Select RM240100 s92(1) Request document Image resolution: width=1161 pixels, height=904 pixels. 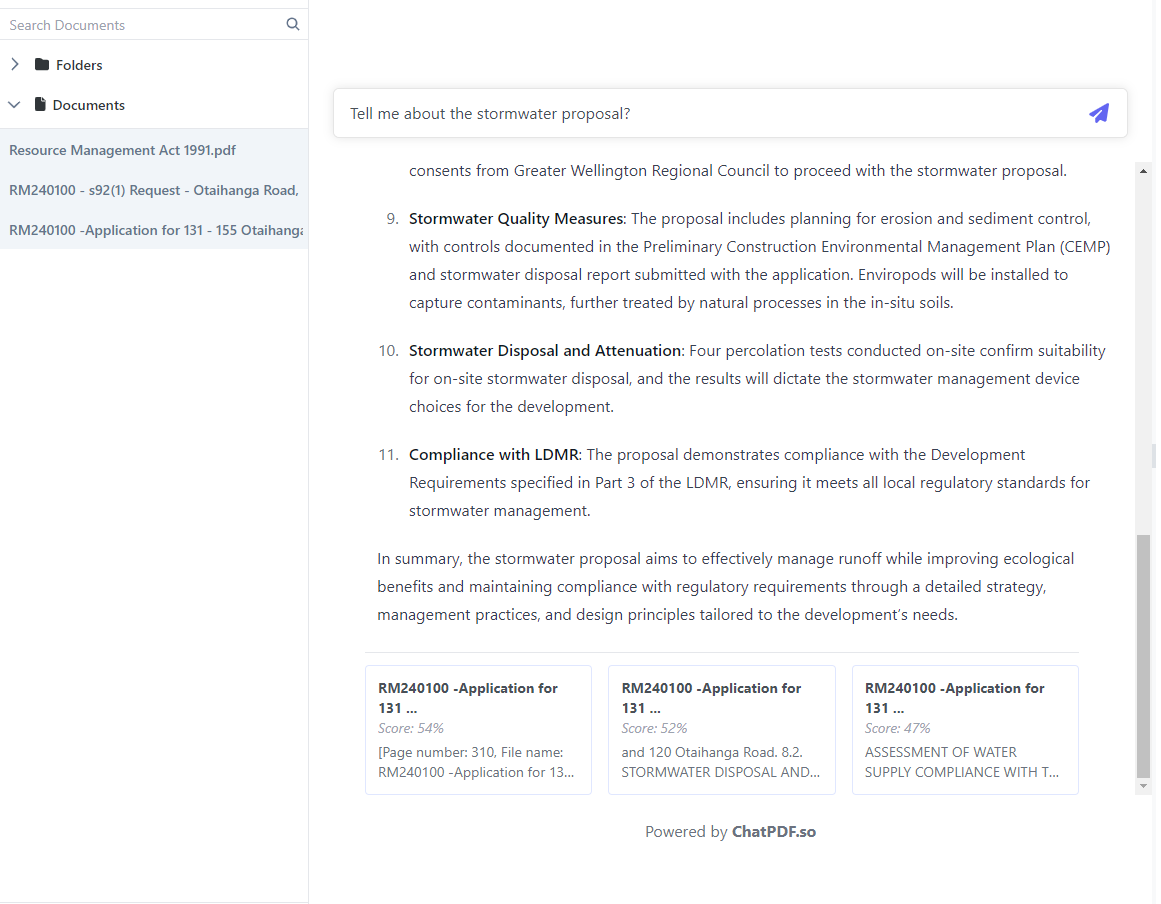coord(154,190)
